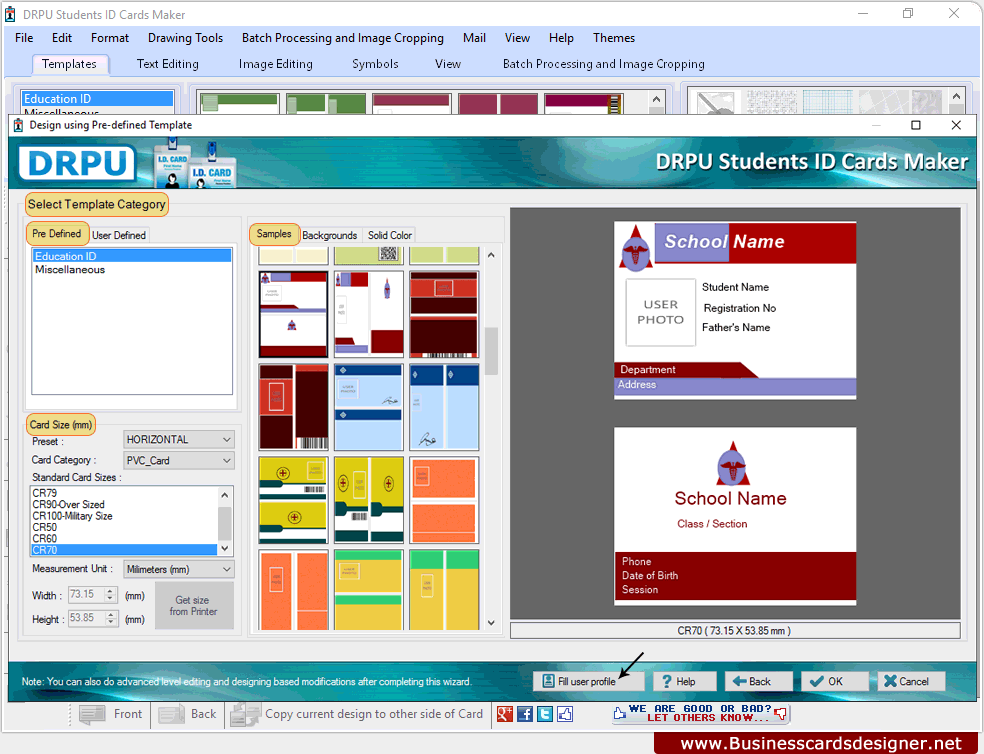Viewport: 984px width, 754px height.
Task: Click the USER PHOTO placeholder on card preview
Action: 660,312
